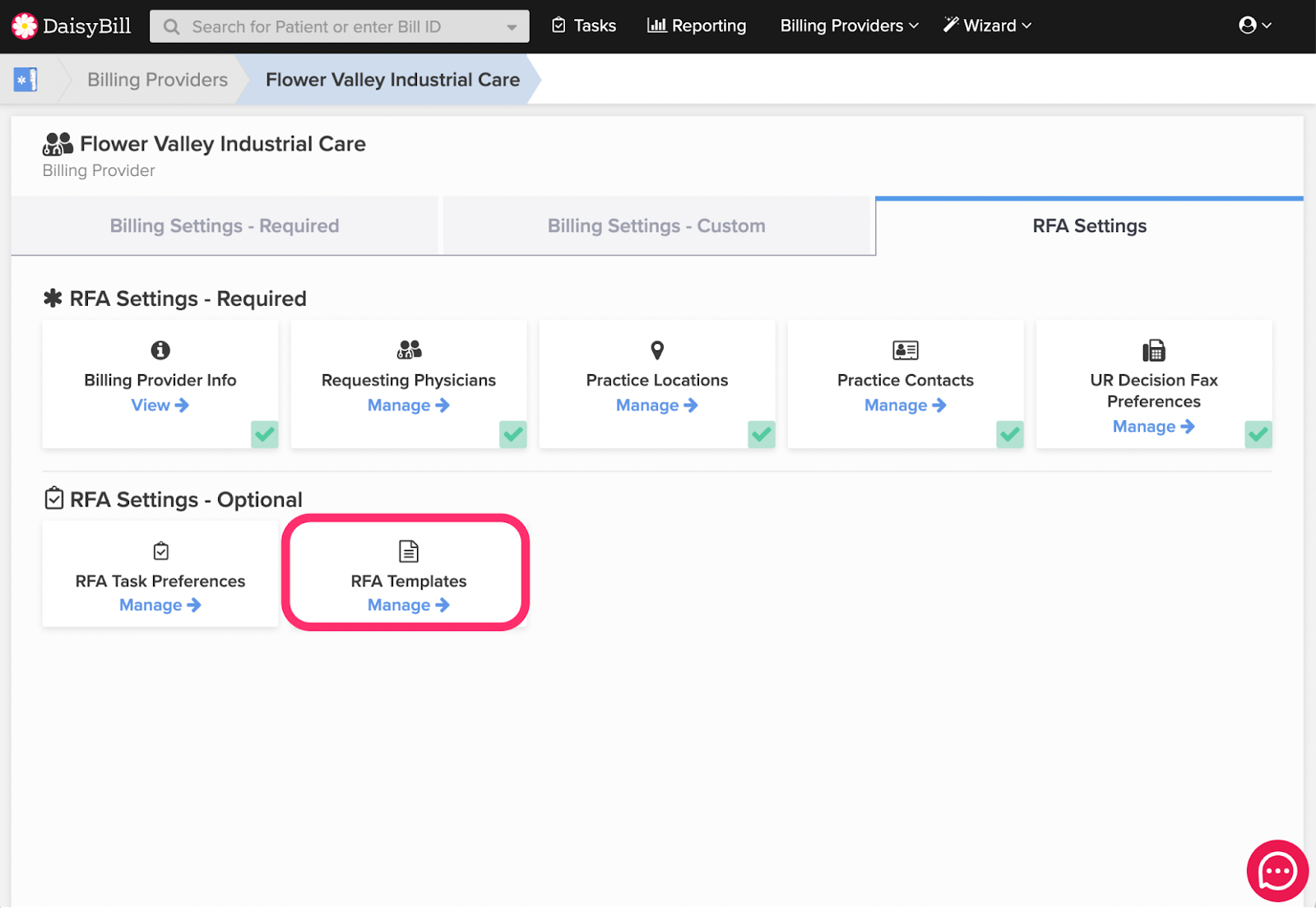Expand the Billing Providers nav dropdown

coord(849,26)
